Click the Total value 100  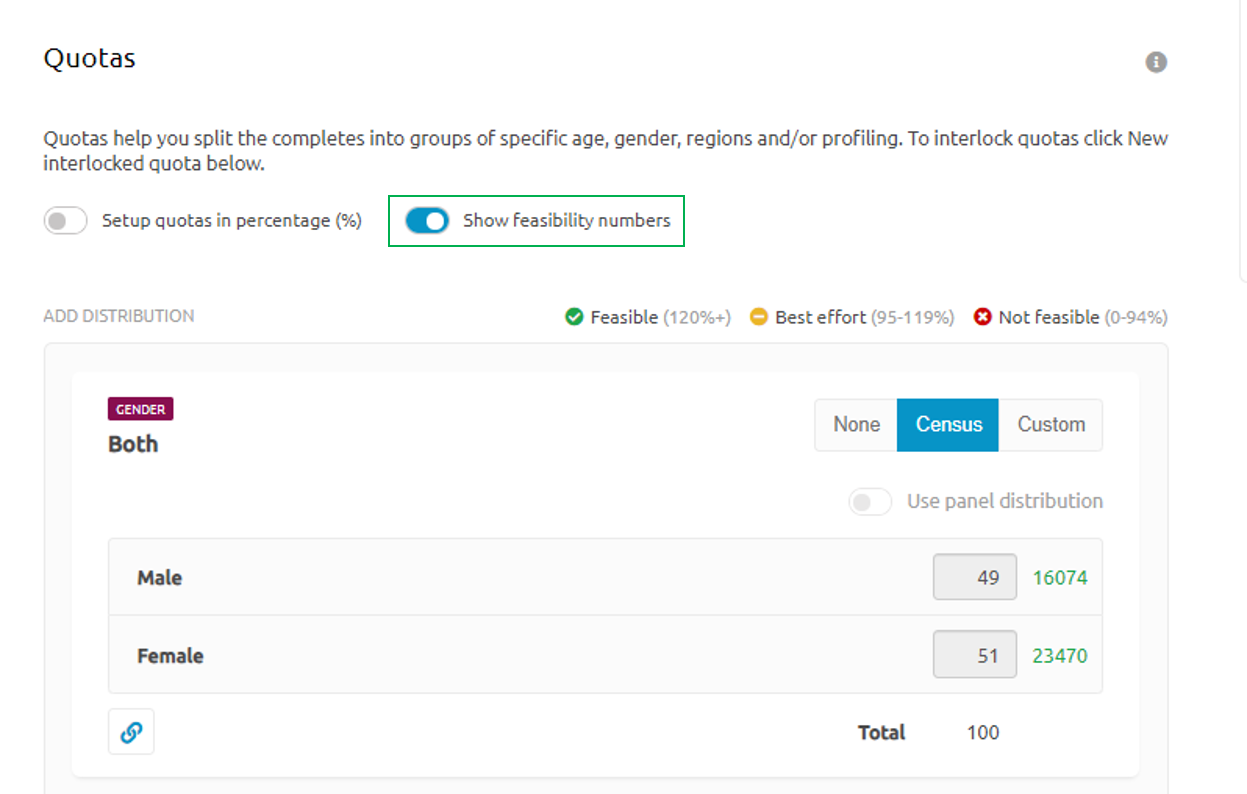coord(983,733)
